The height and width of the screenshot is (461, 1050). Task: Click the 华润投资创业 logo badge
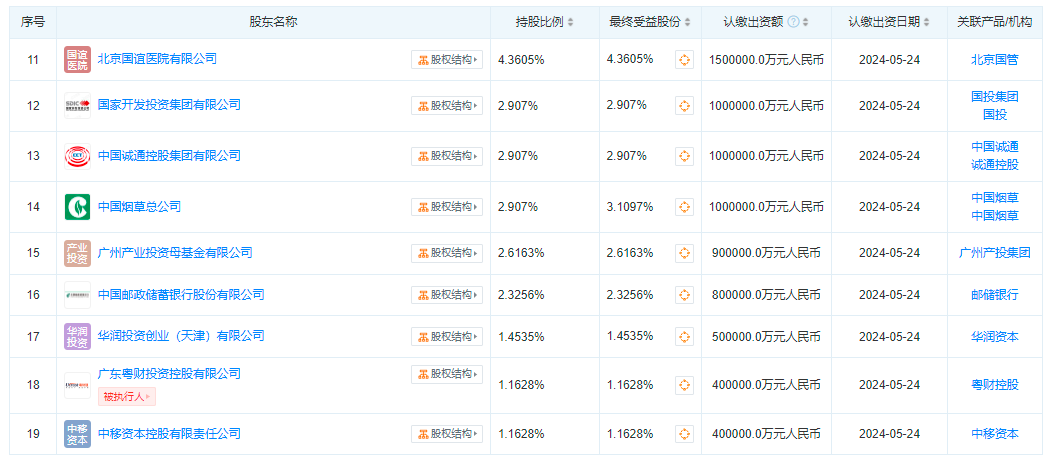(x=77, y=336)
